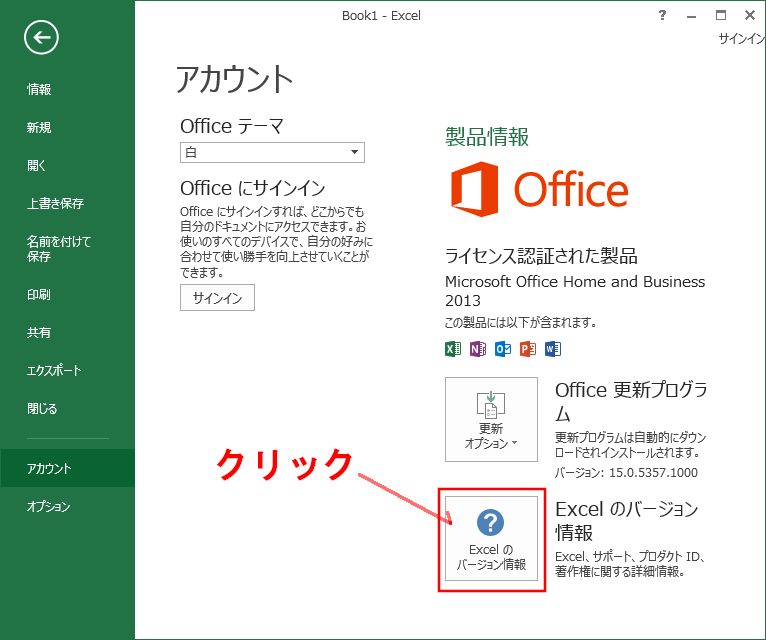
Task: Click the 製品情報 heading
Action: coord(487,136)
